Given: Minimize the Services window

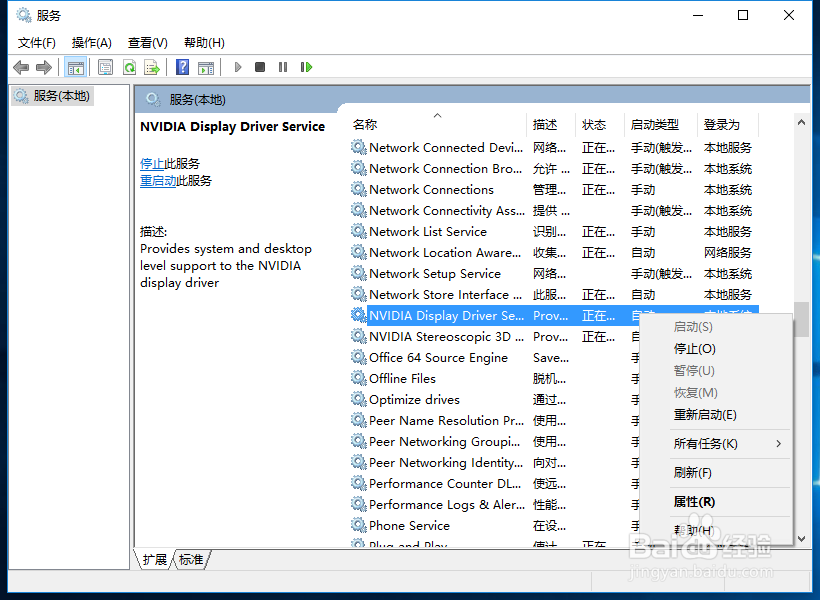Looking at the screenshot, I should (x=698, y=15).
